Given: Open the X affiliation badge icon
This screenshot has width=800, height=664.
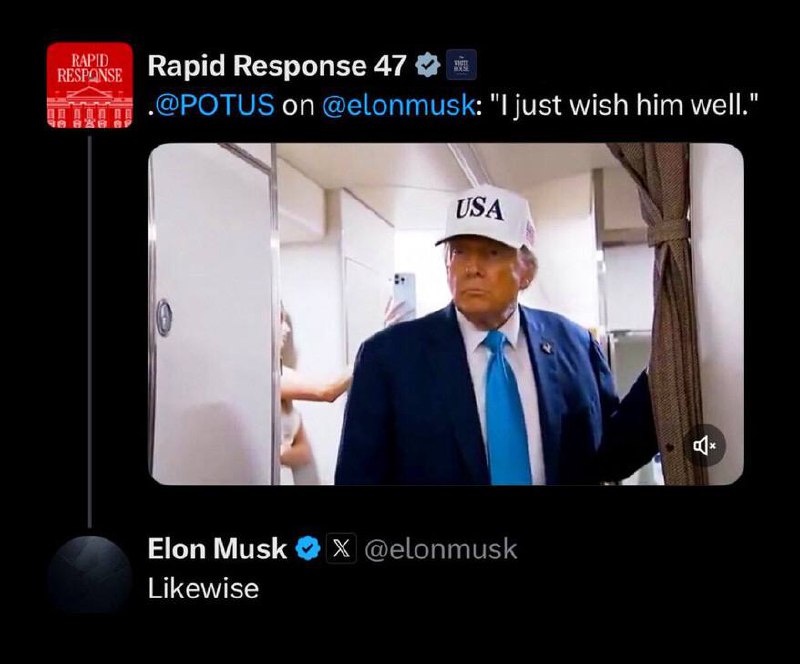Looking at the screenshot, I should tap(341, 549).
